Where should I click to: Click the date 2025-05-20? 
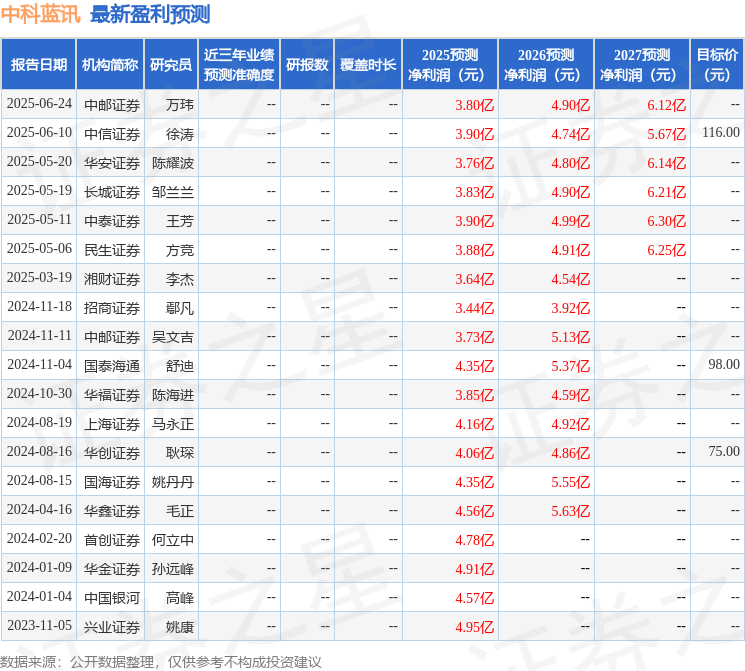pyautogui.click(x=39, y=162)
